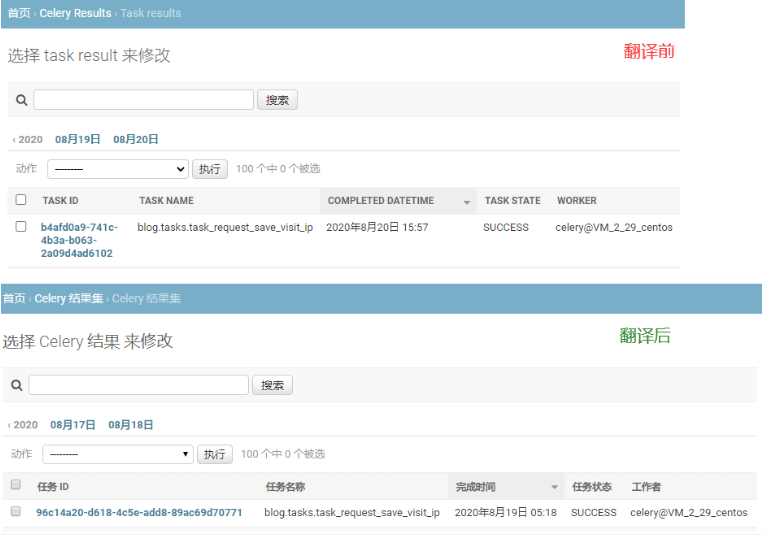Open the bottom 动作 action dropdown
Image resolution: width=764 pixels, height=547 pixels.
click(x=118, y=454)
